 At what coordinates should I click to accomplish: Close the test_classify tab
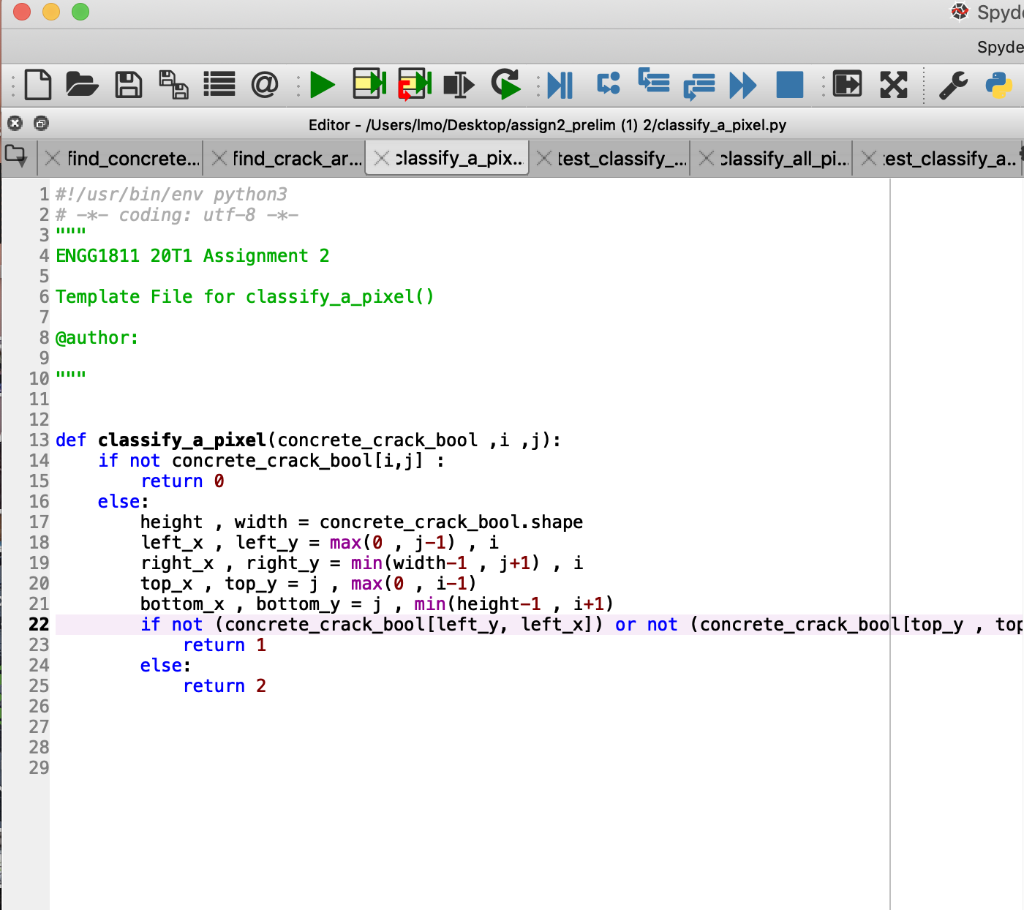544,158
